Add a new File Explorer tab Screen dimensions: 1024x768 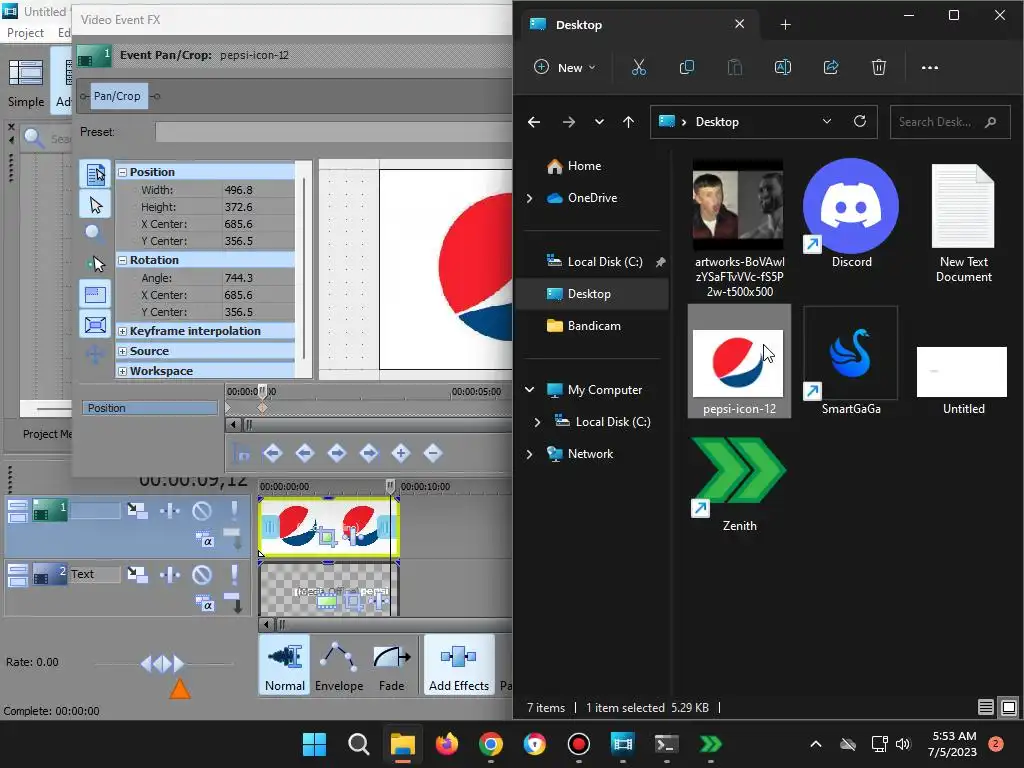786,25
